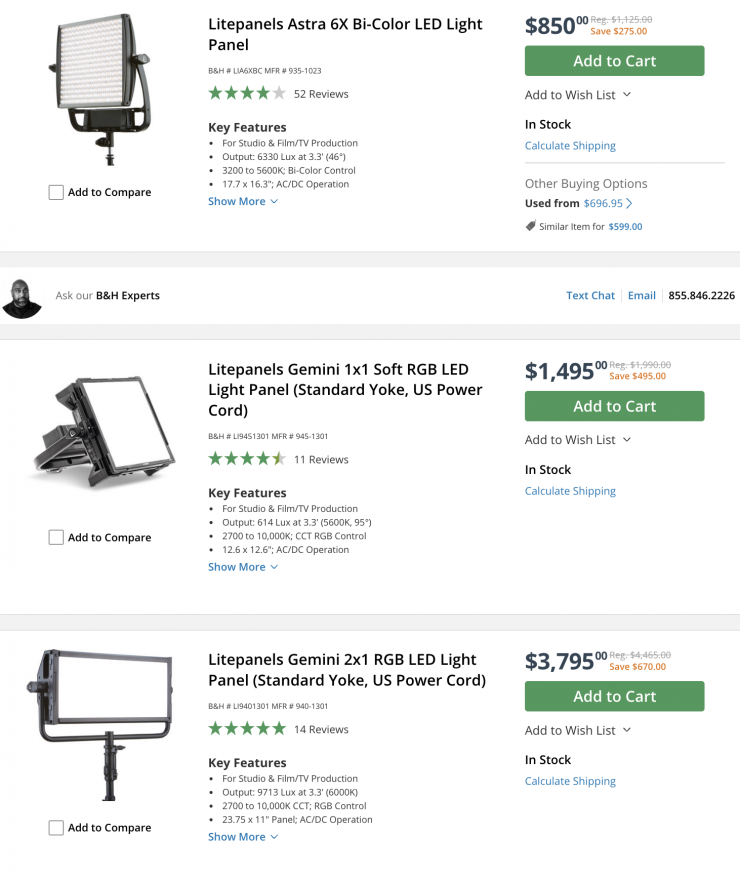Click the Email contact link
740x876 pixels.
coord(641,295)
